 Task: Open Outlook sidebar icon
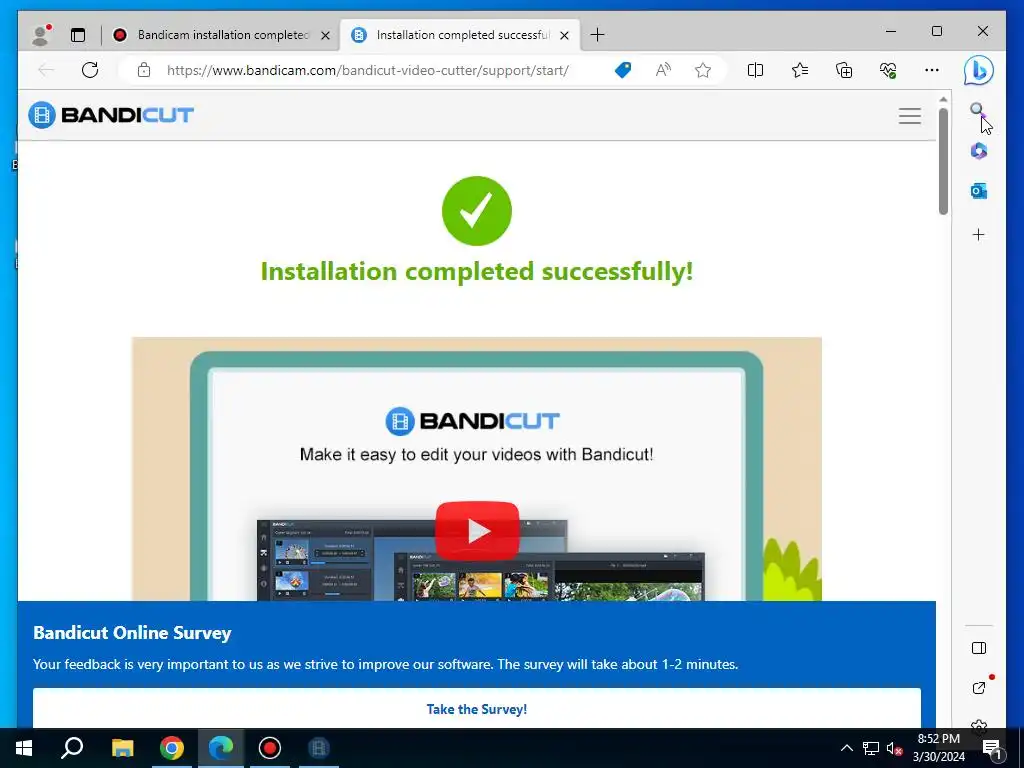coord(978,191)
